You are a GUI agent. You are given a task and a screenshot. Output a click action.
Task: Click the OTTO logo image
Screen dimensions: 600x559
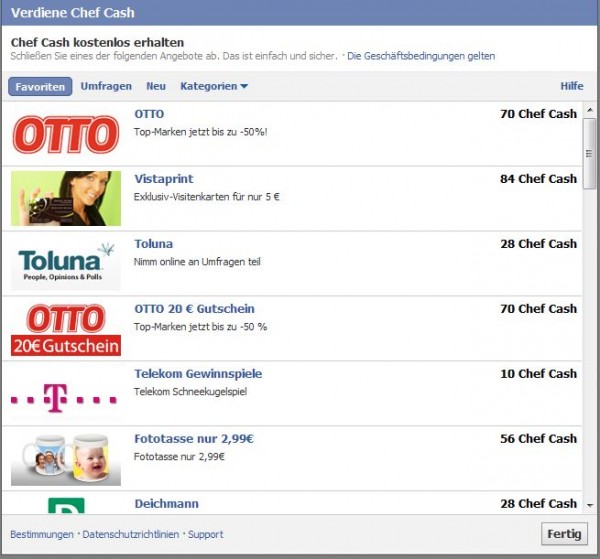pos(65,134)
